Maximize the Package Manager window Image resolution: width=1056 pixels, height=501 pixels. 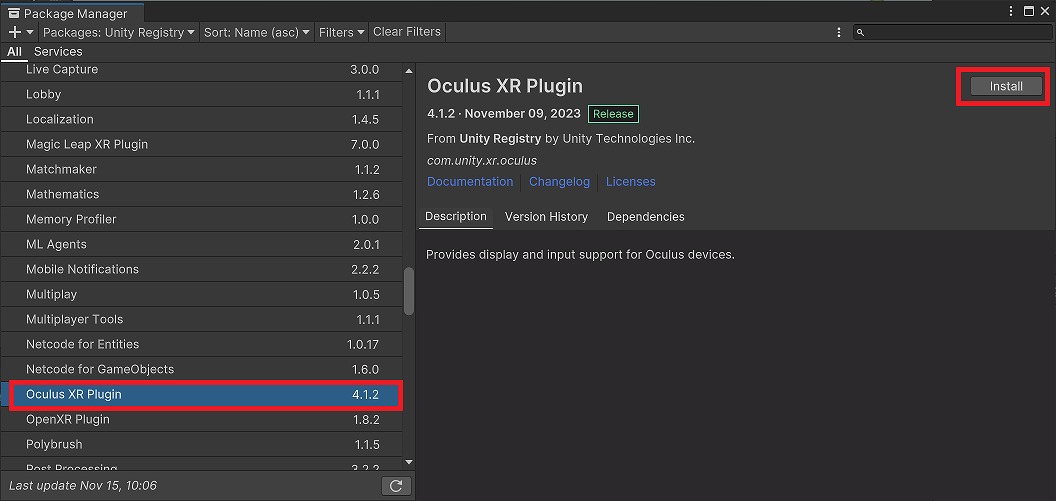pyautogui.click(x=1028, y=11)
